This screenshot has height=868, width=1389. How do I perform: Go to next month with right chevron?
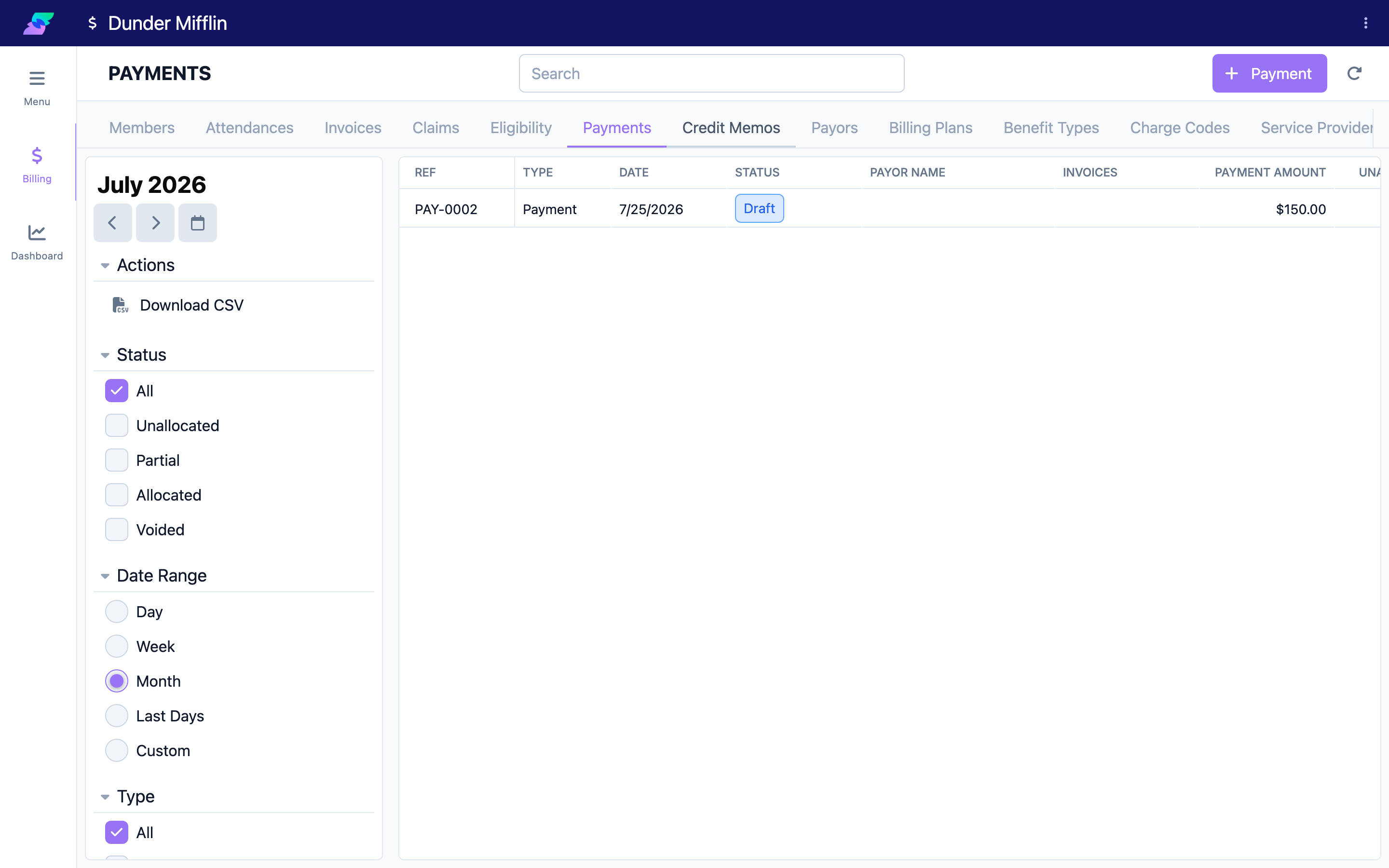155,223
